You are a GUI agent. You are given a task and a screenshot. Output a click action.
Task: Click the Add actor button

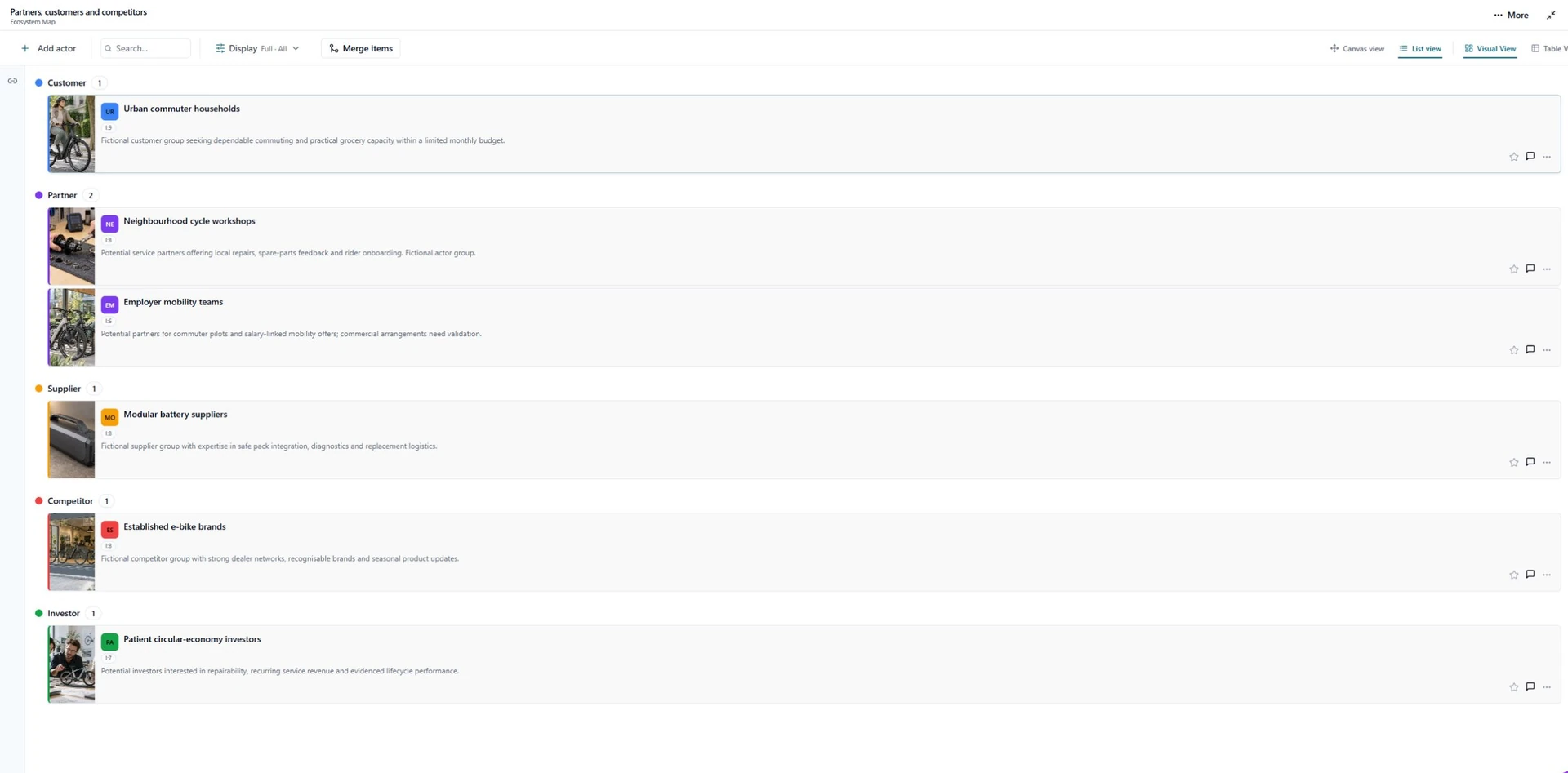tap(48, 48)
